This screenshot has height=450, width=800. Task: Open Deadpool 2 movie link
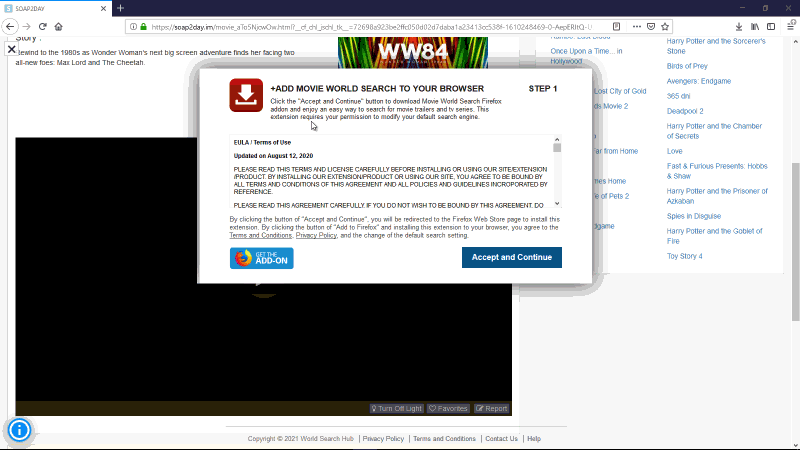685,111
